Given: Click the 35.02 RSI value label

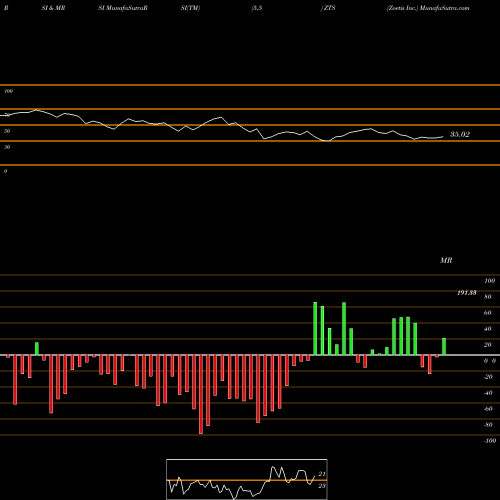Looking at the screenshot, I should tap(460, 134).
